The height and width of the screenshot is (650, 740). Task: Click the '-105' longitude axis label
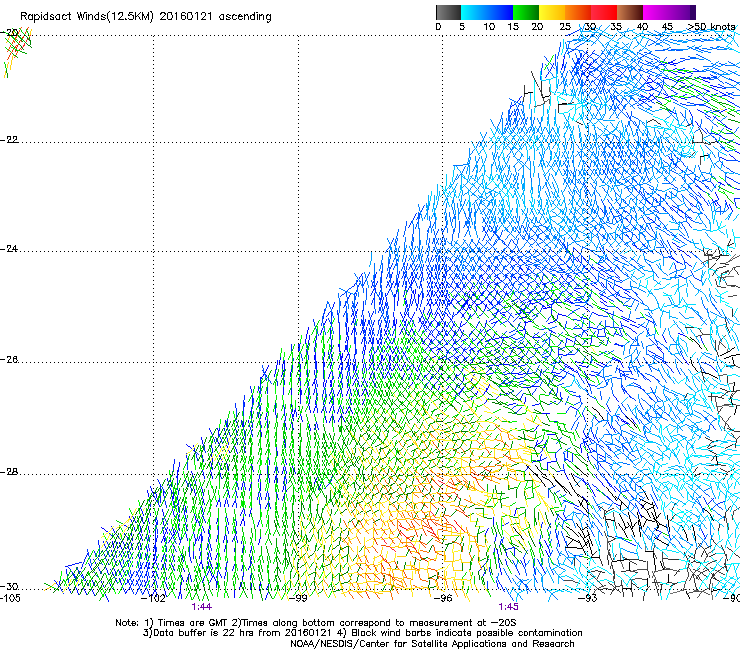click(10, 598)
